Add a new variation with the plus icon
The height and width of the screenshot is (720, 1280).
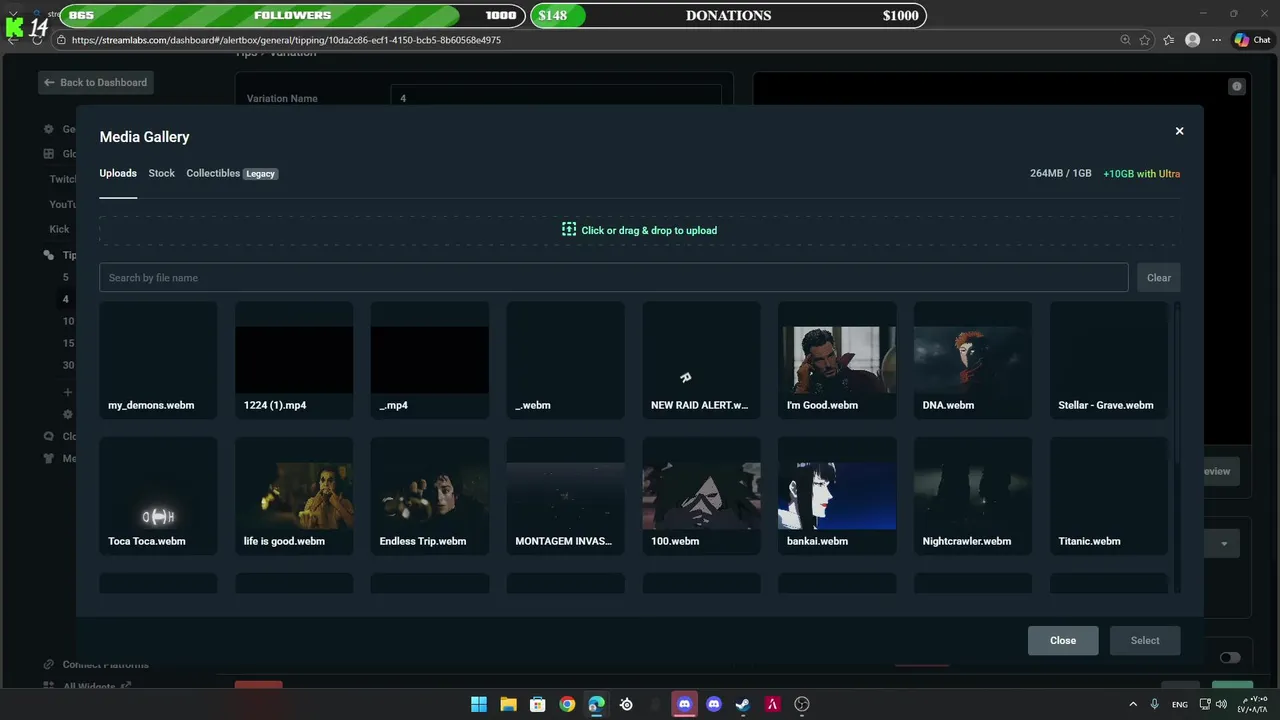[68, 392]
